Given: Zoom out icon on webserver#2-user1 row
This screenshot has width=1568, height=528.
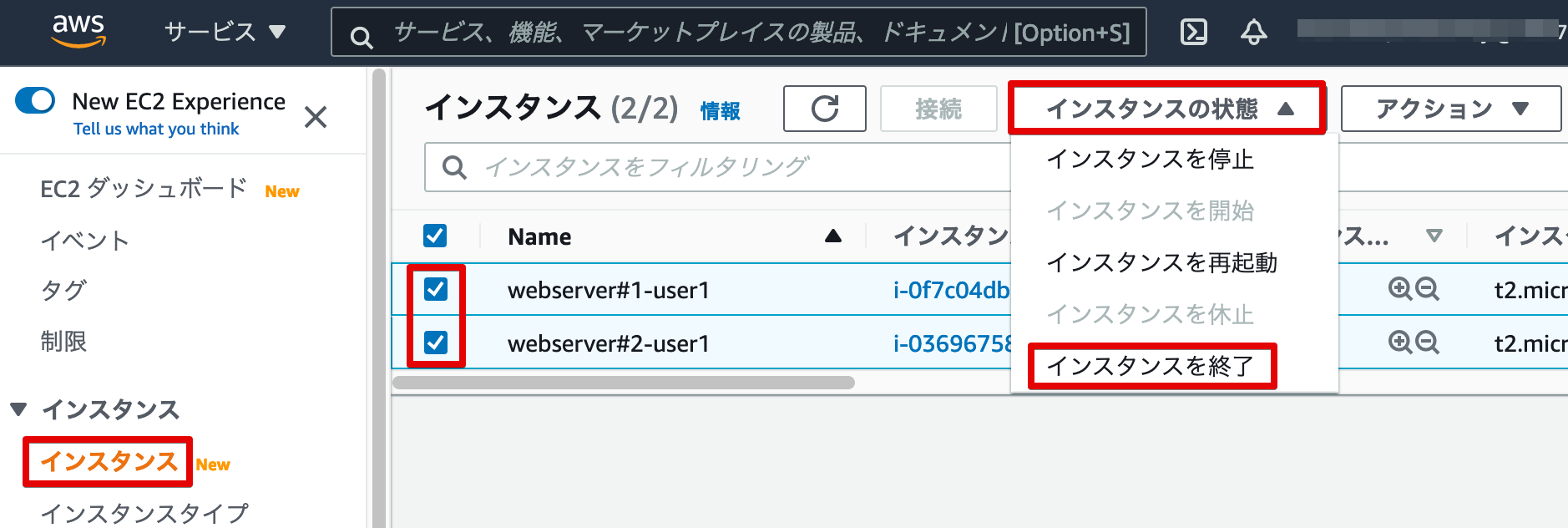Looking at the screenshot, I should click(x=1427, y=343).
